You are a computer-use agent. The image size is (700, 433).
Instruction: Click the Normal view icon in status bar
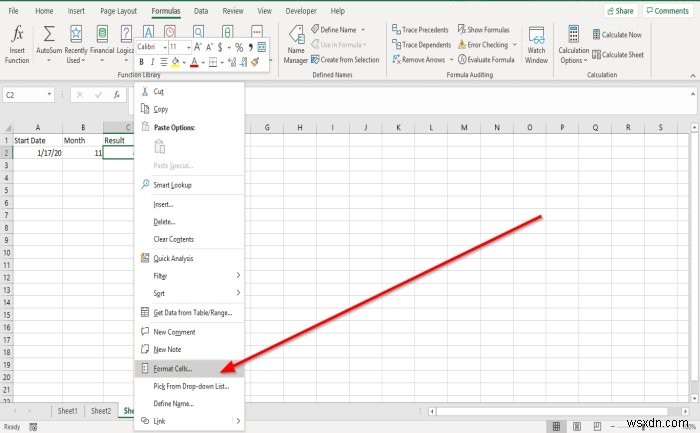[556, 426]
